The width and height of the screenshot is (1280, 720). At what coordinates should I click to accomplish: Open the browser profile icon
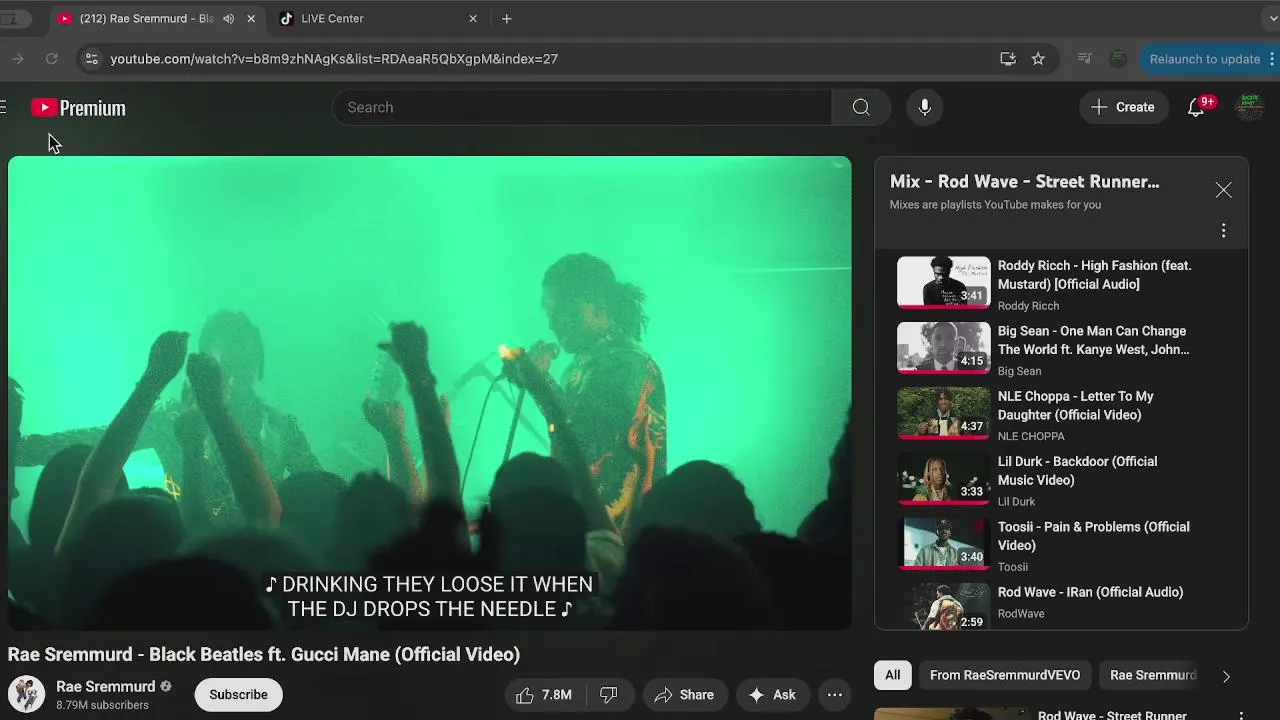(1118, 59)
